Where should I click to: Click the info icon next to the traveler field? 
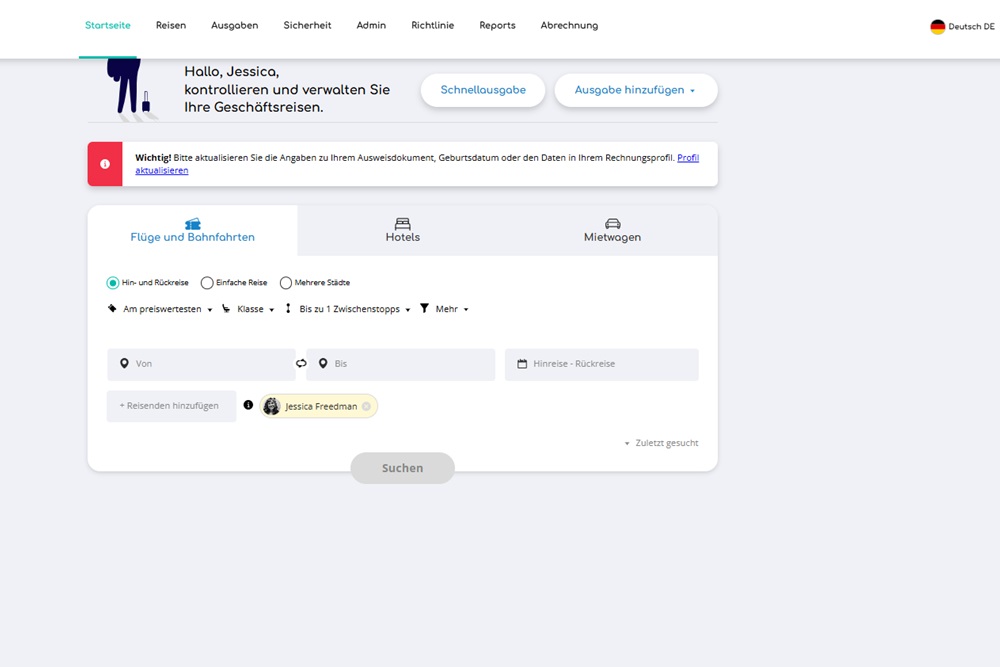(248, 406)
